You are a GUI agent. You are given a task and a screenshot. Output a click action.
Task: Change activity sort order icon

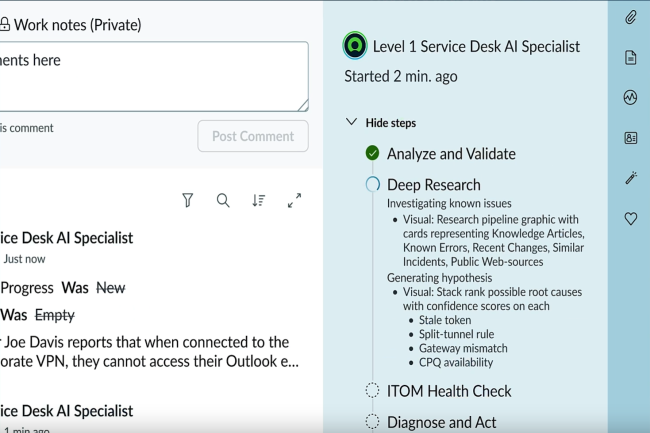coord(259,201)
